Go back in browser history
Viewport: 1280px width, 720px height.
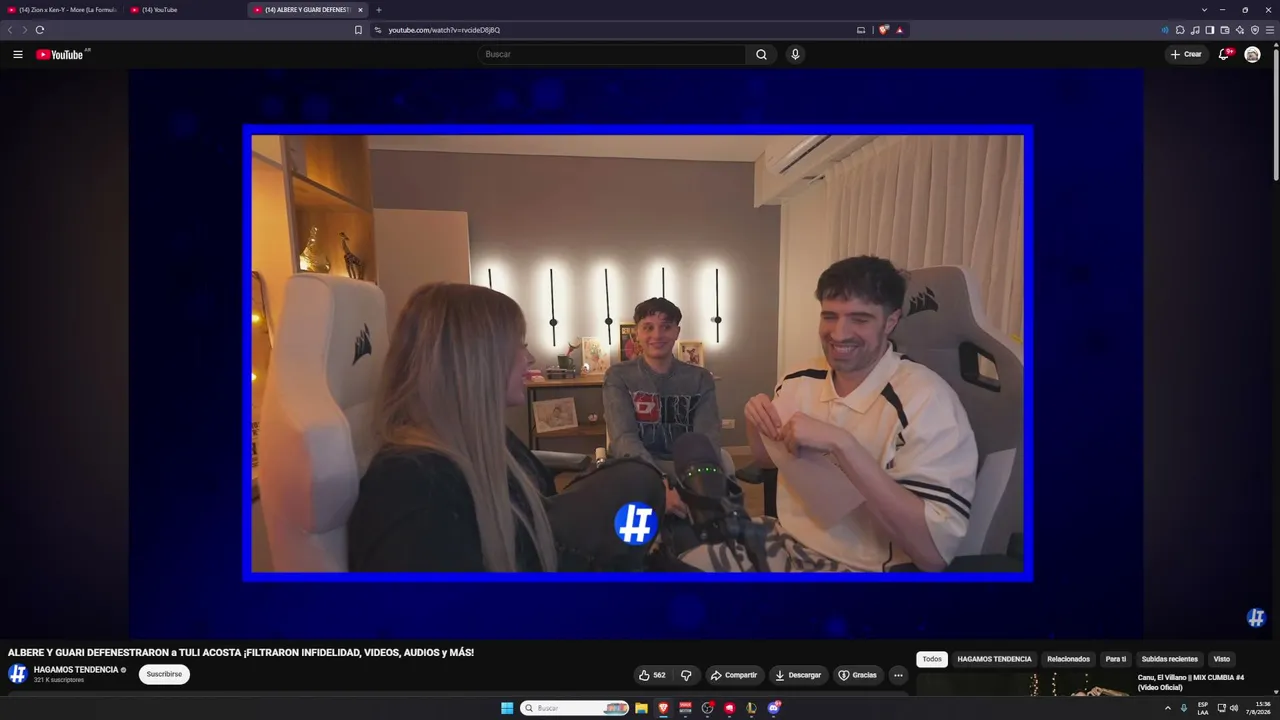point(10,30)
